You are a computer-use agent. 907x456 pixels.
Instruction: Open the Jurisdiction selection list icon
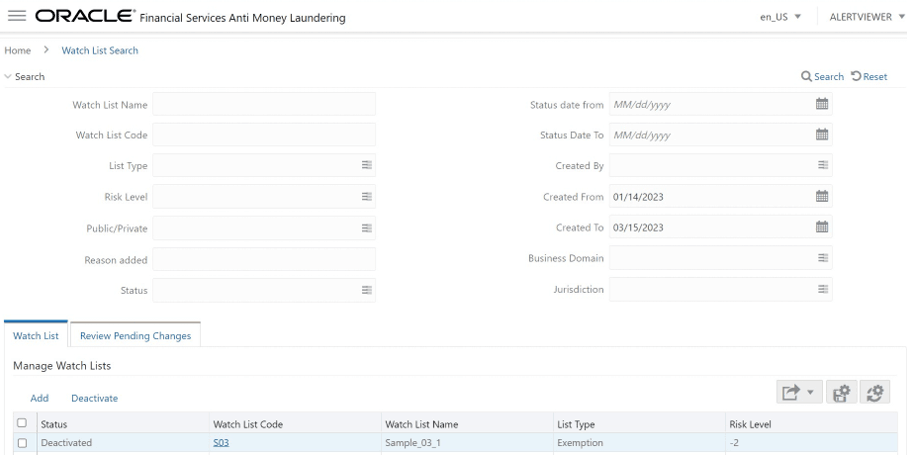click(x=823, y=289)
